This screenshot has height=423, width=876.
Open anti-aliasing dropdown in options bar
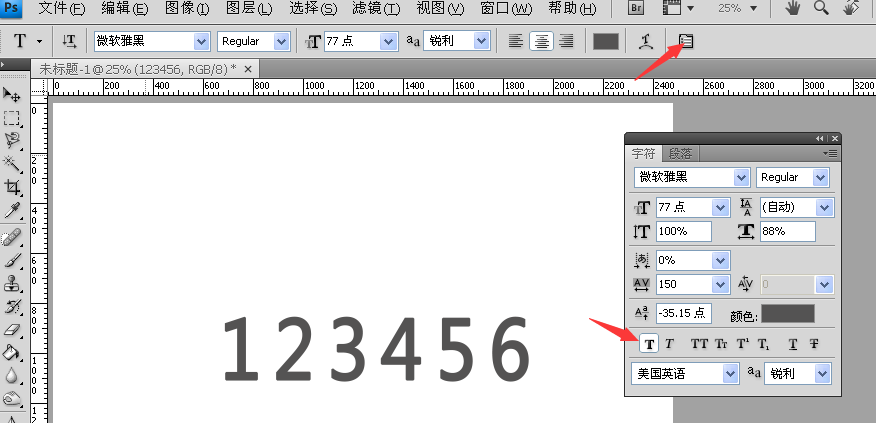[482, 41]
